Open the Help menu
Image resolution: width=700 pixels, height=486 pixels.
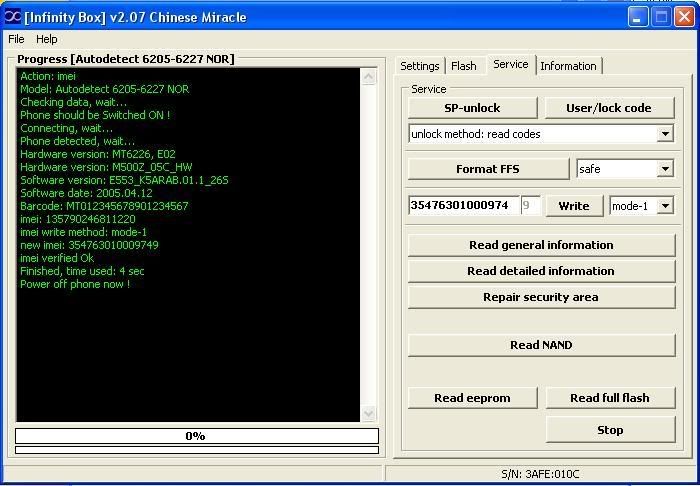[46, 39]
